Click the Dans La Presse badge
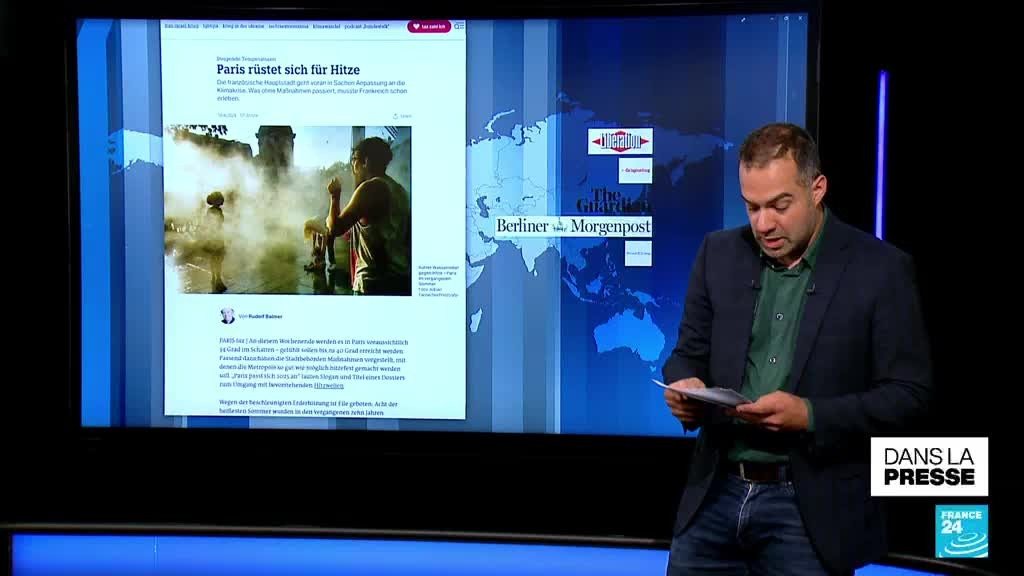This screenshot has width=1024, height=576. pyautogui.click(x=929, y=466)
